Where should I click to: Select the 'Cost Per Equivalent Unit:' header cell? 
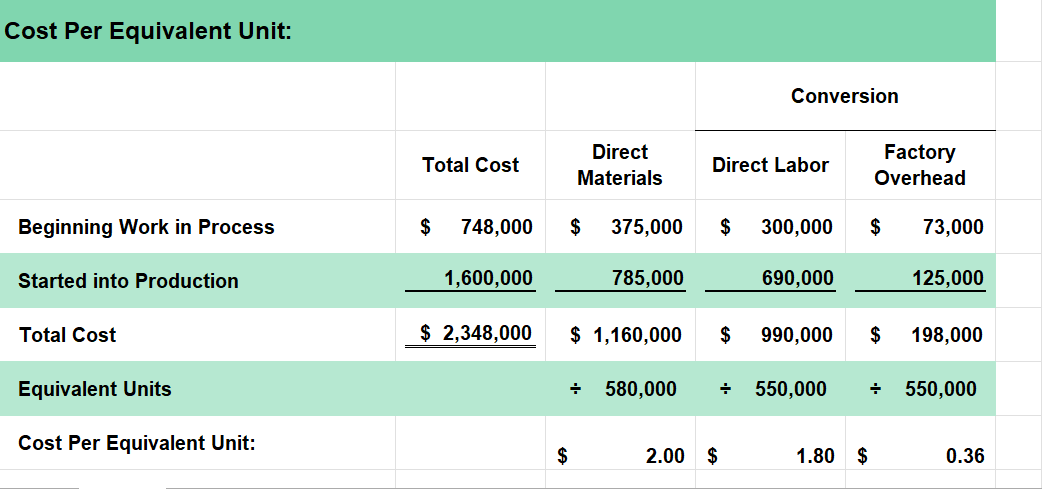coord(497,31)
